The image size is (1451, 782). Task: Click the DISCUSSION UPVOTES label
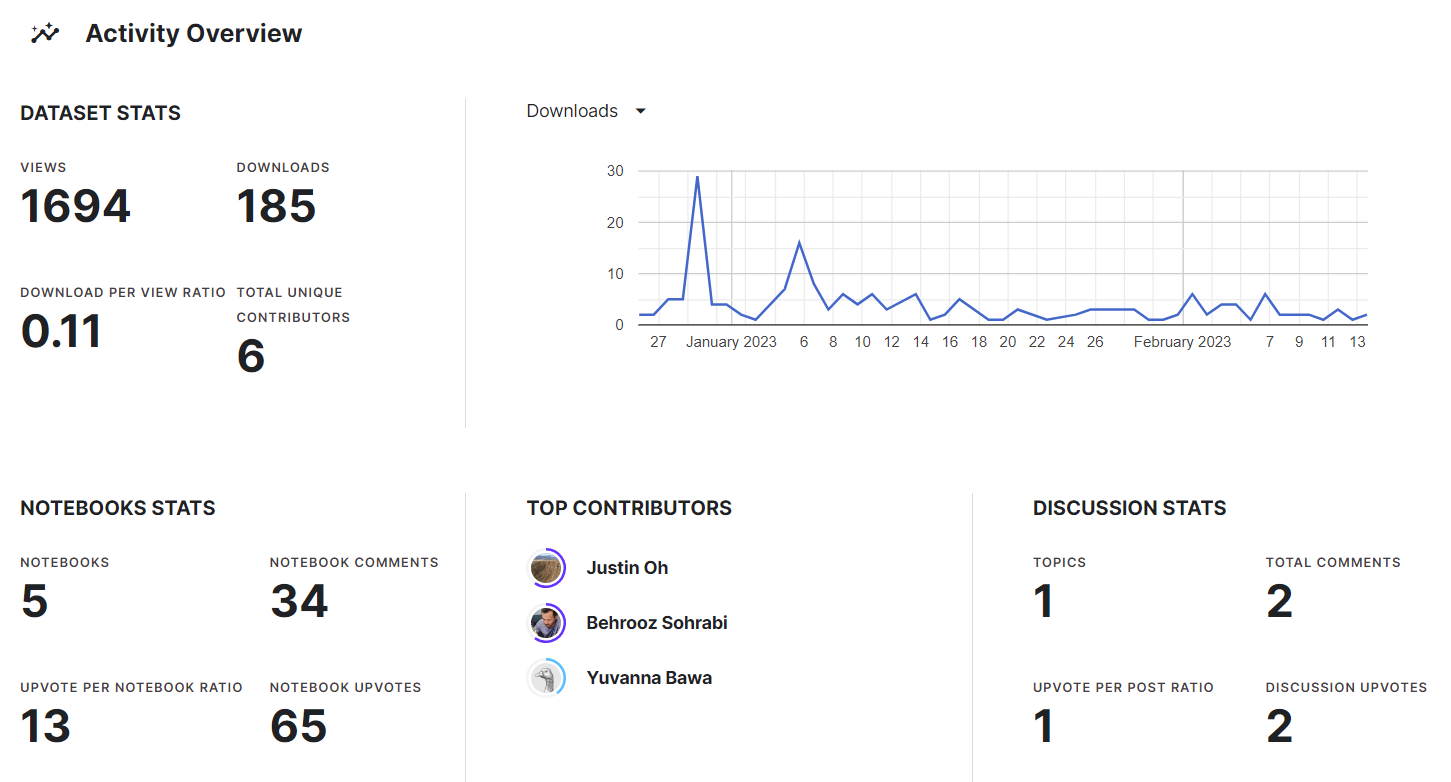1346,687
